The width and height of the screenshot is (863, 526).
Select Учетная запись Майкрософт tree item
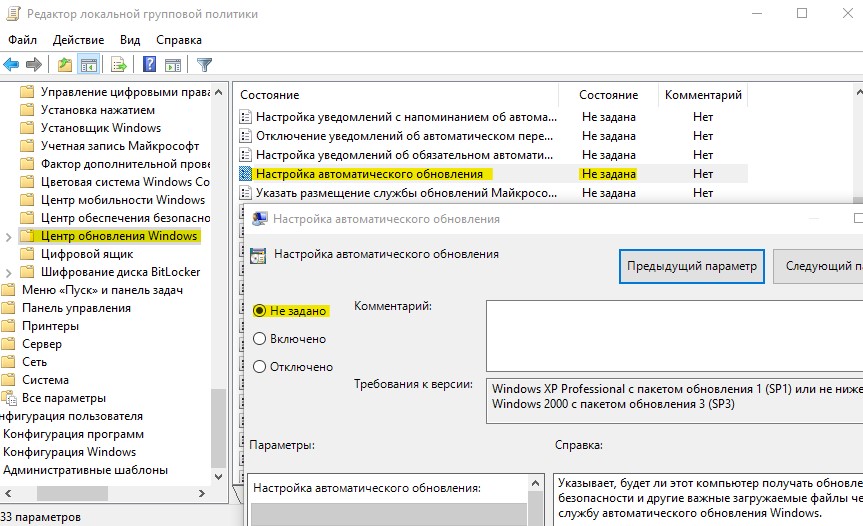tap(120, 146)
